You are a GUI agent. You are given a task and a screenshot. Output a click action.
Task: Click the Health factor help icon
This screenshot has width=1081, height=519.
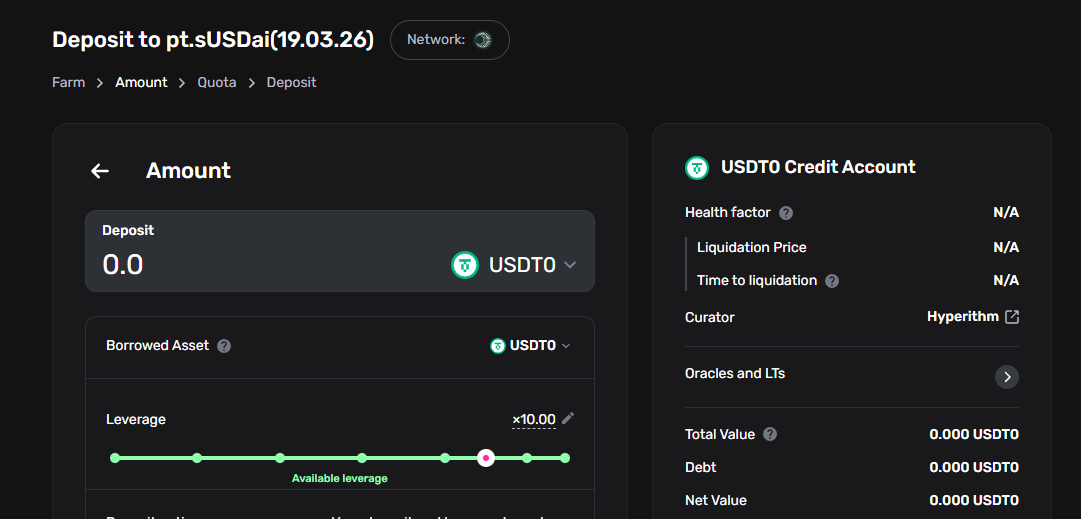click(x=786, y=213)
